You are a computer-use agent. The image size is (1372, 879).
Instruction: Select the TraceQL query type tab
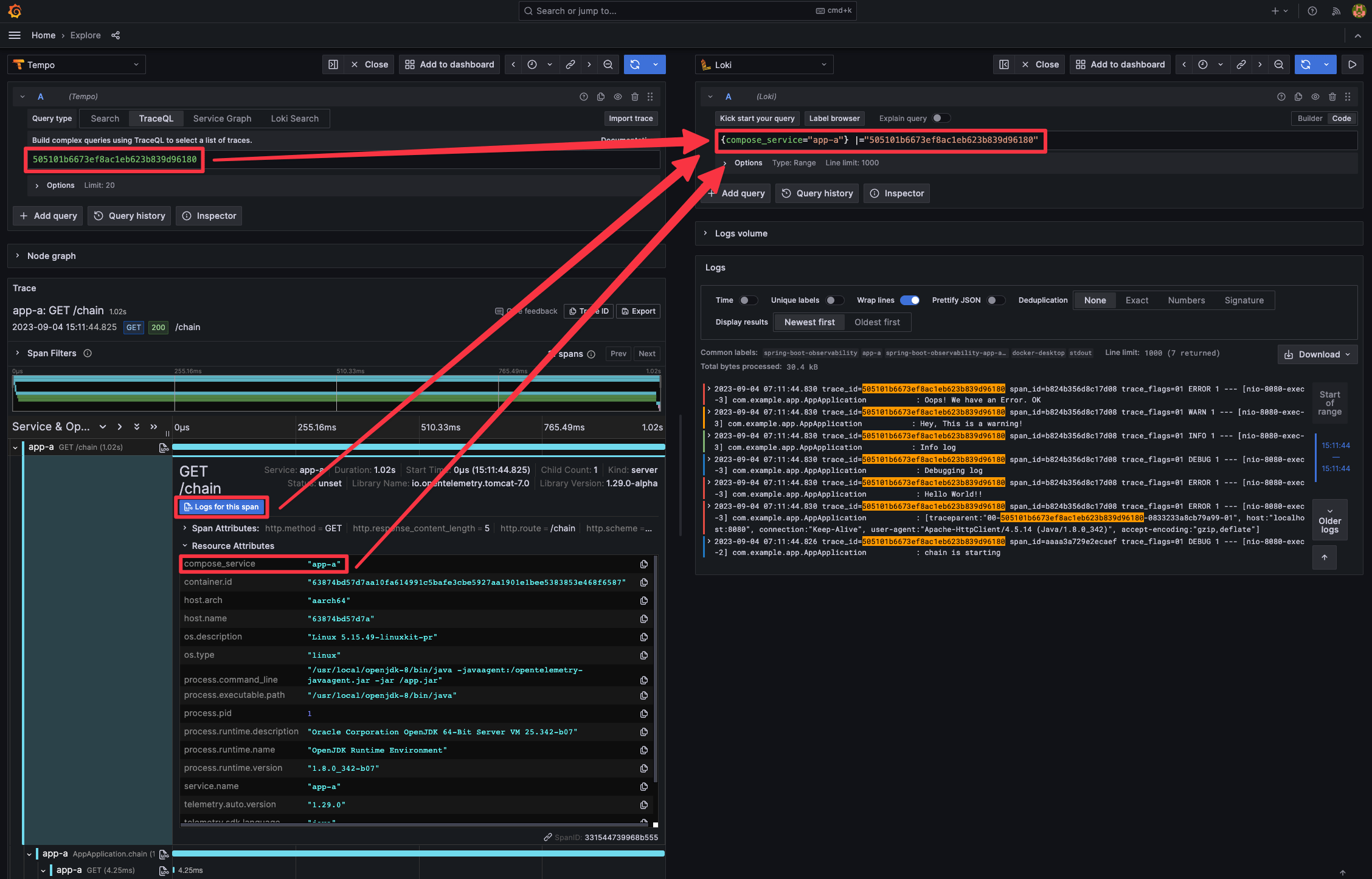[x=155, y=118]
